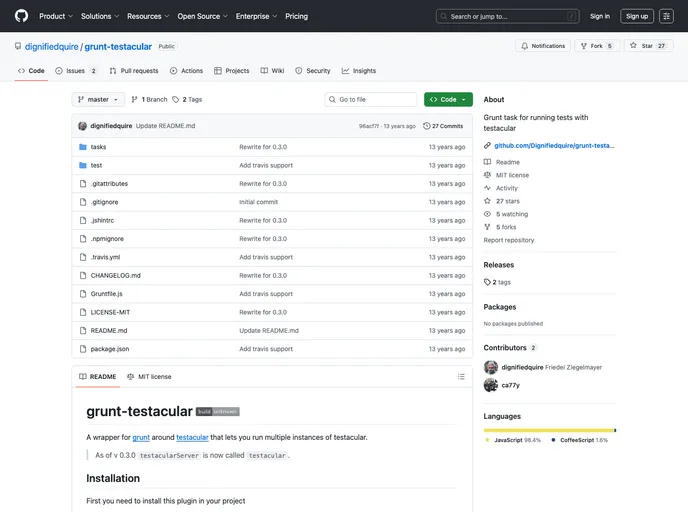Expand the Solutions menu

click(x=100, y=16)
